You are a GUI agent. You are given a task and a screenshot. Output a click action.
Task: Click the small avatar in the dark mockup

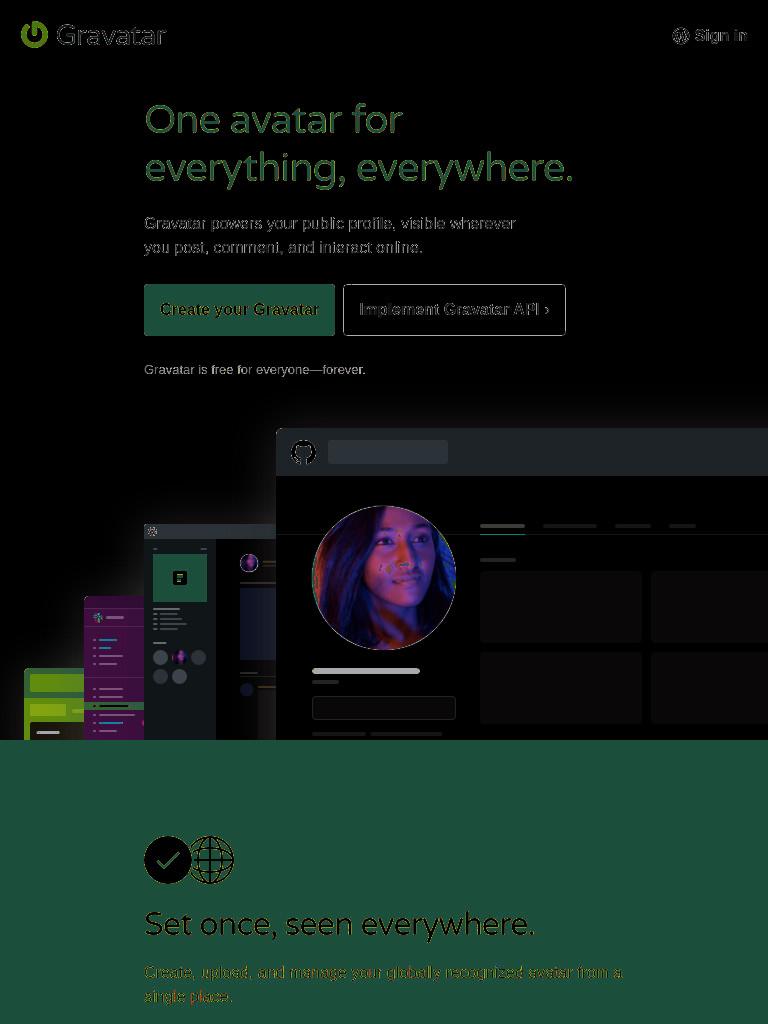[249, 562]
